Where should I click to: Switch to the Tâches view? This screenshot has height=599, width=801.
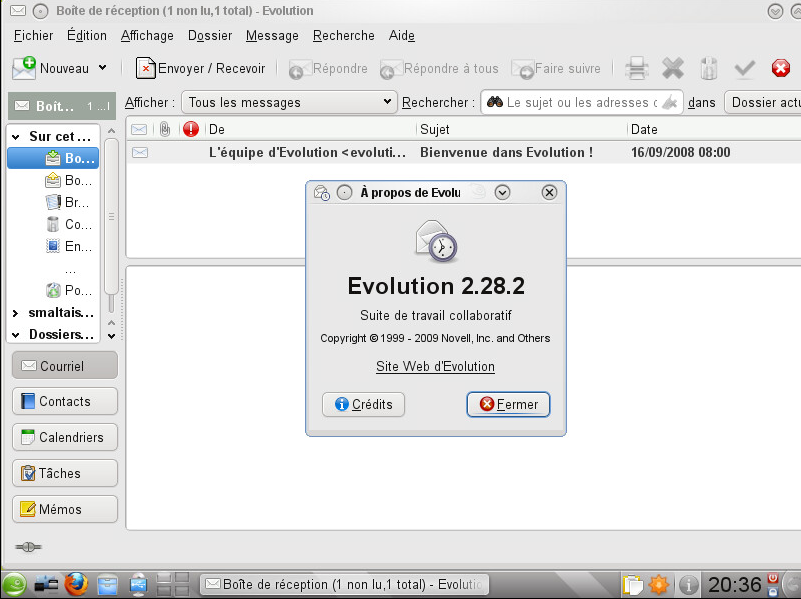64,473
